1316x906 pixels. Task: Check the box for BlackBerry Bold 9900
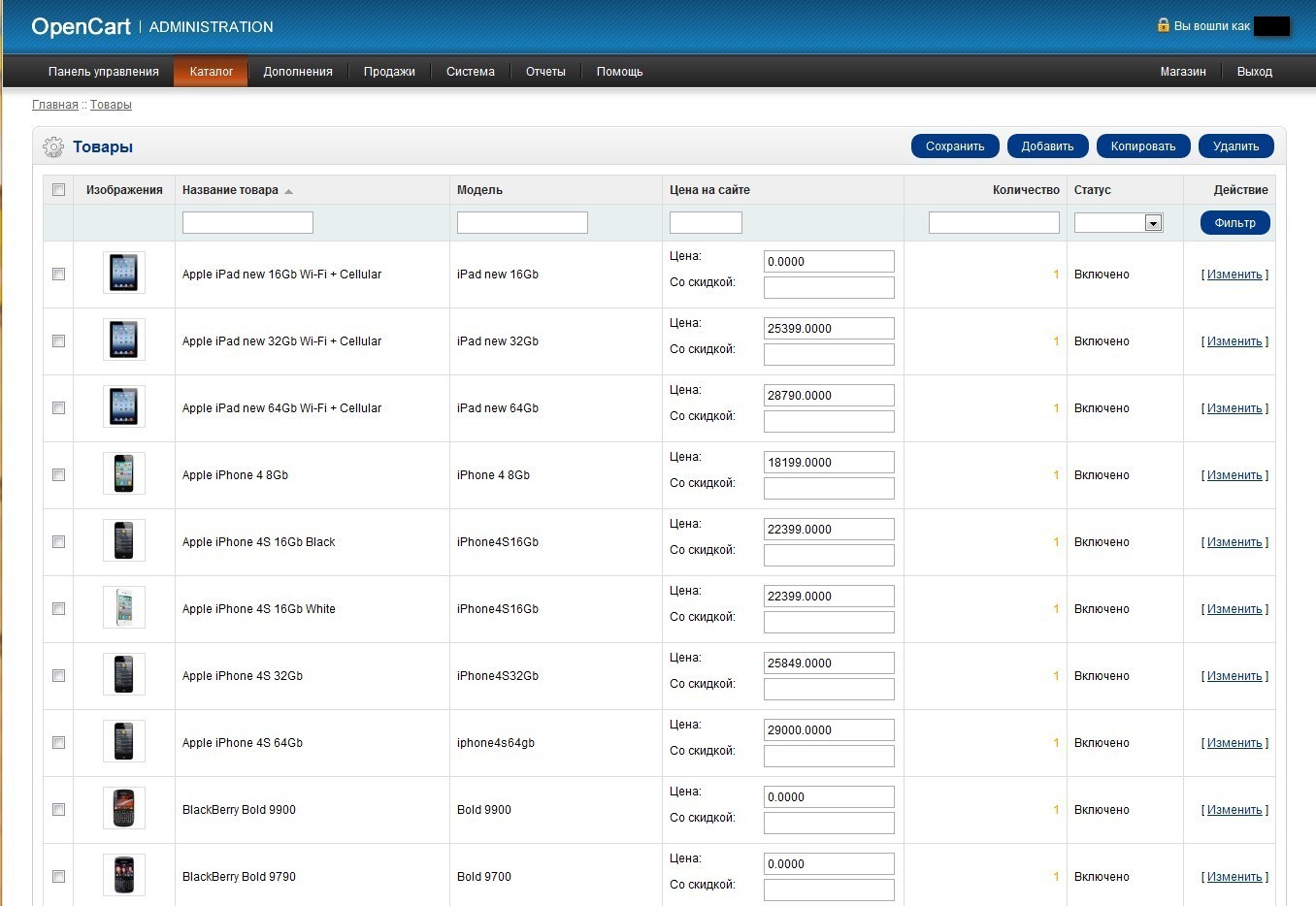58,810
